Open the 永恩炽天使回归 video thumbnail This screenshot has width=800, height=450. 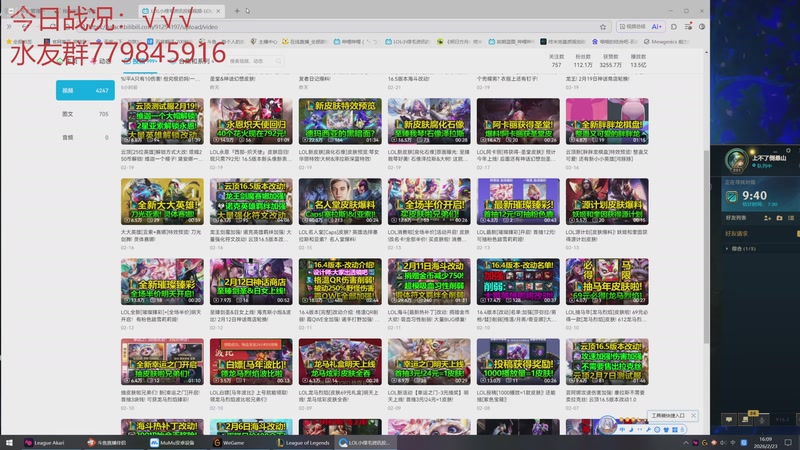[x=251, y=121]
